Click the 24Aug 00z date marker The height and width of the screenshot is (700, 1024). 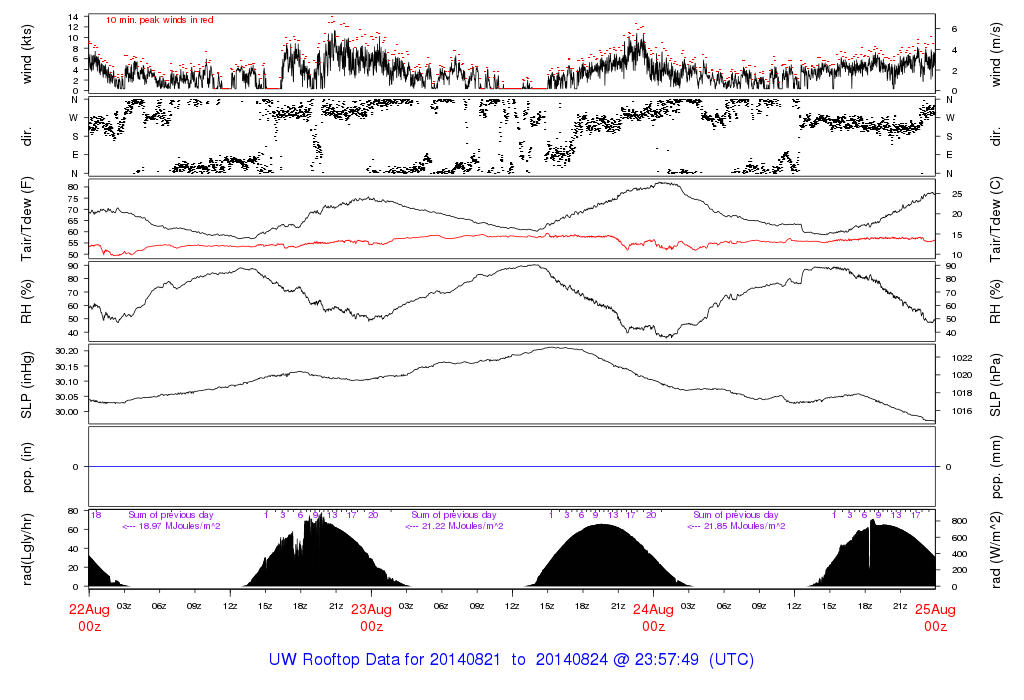(653, 617)
